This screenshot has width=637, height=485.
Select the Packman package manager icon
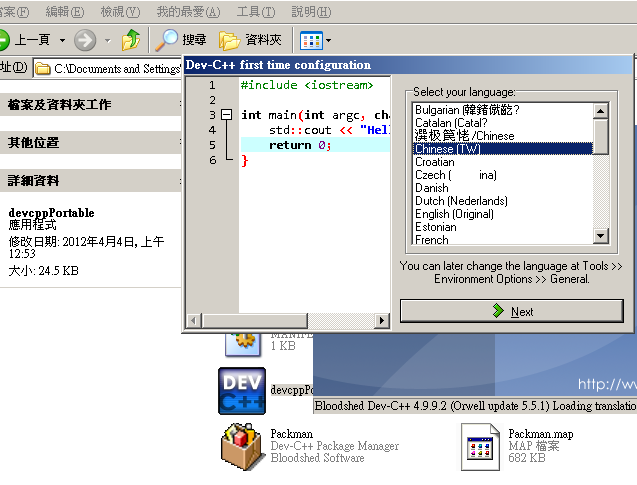click(x=242, y=446)
